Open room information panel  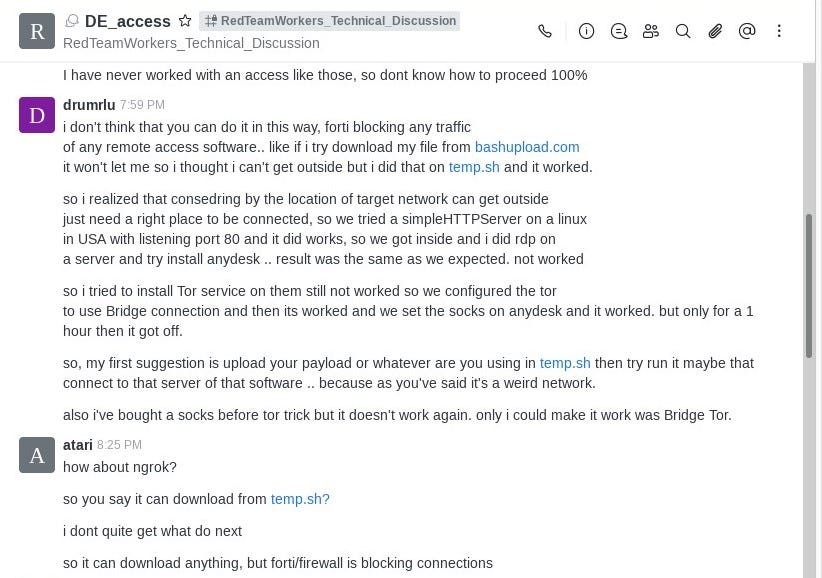pos(587,31)
